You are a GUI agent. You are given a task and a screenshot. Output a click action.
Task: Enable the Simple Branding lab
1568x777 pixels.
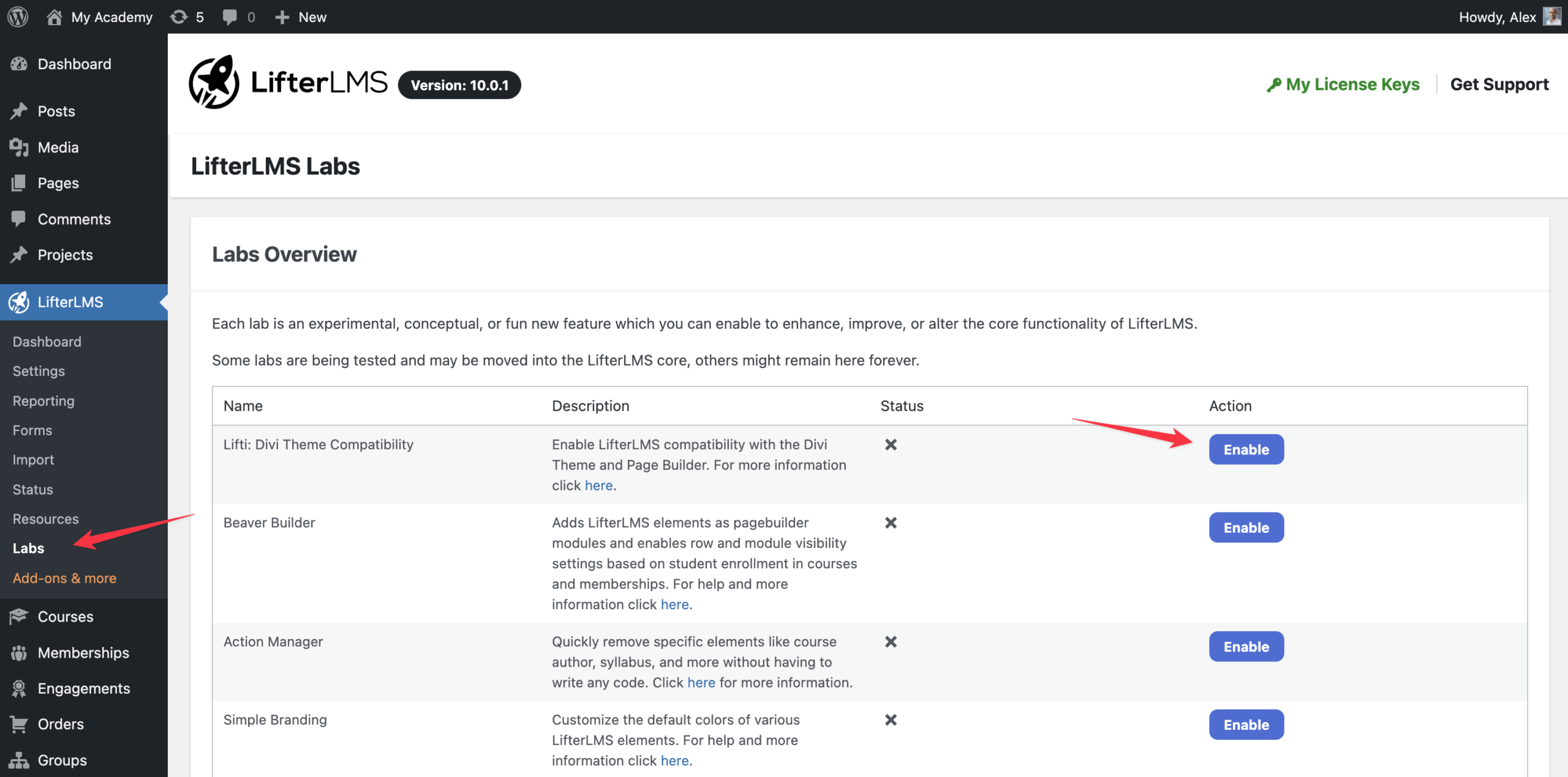pos(1246,724)
